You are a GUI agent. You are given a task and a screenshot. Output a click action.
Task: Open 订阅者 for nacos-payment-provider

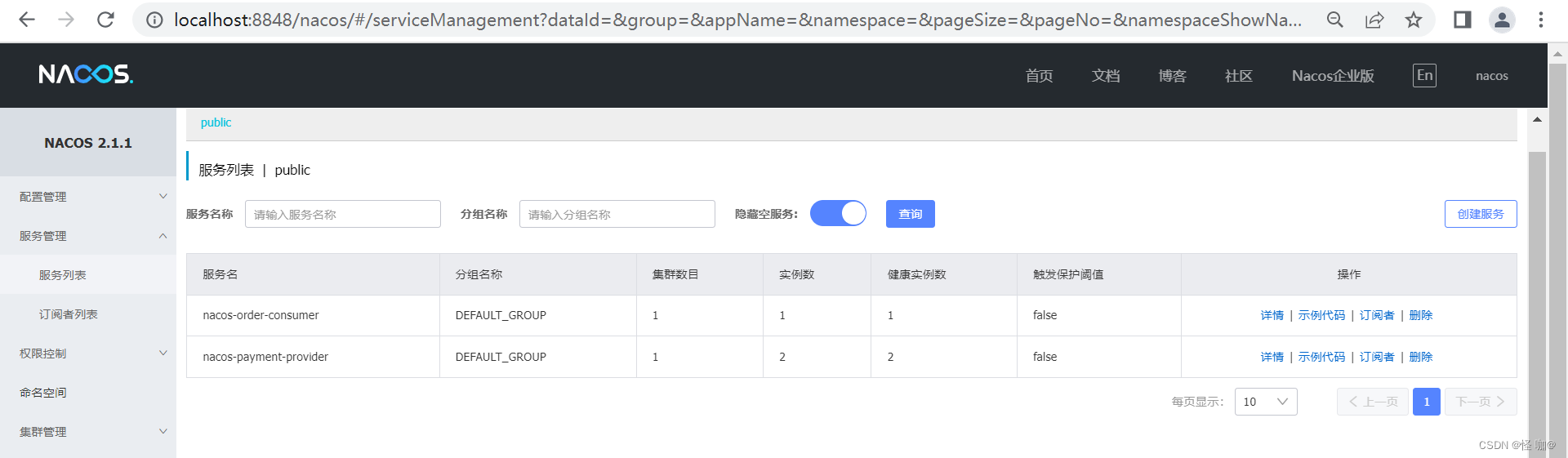coord(1377,357)
